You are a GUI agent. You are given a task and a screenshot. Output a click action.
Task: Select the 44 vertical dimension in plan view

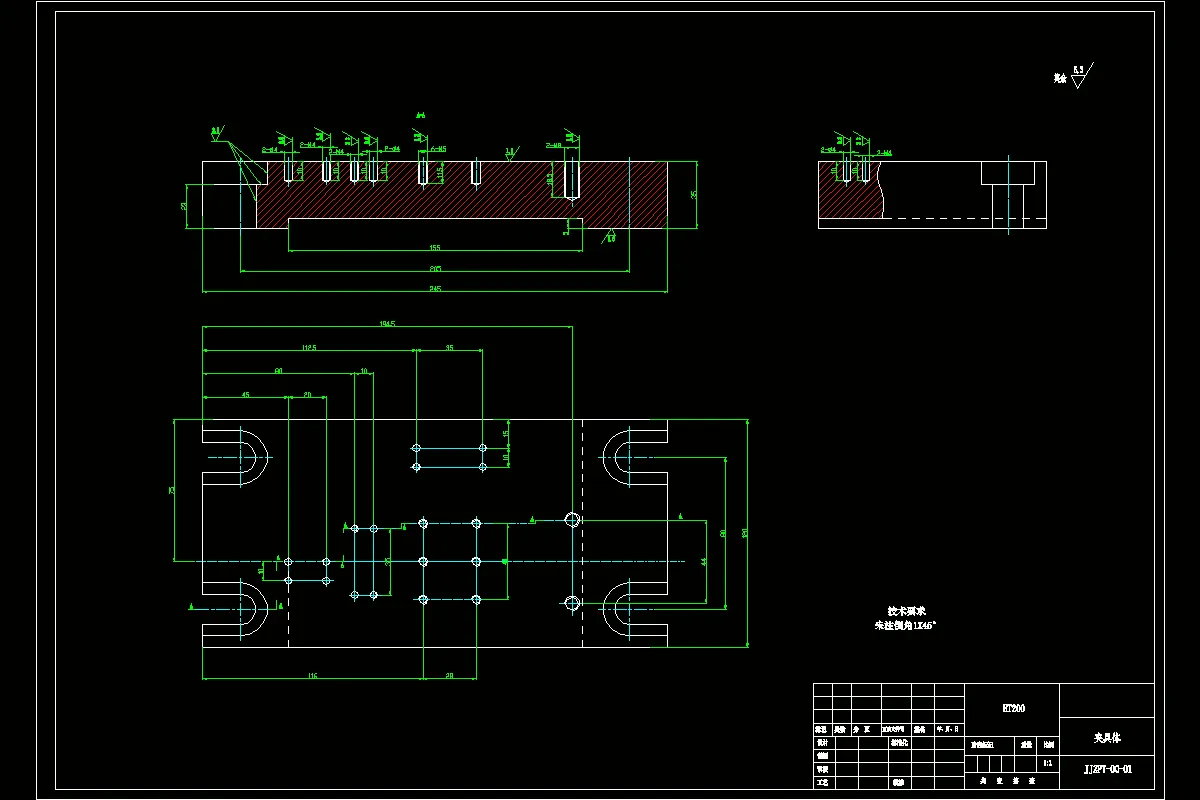(704, 563)
